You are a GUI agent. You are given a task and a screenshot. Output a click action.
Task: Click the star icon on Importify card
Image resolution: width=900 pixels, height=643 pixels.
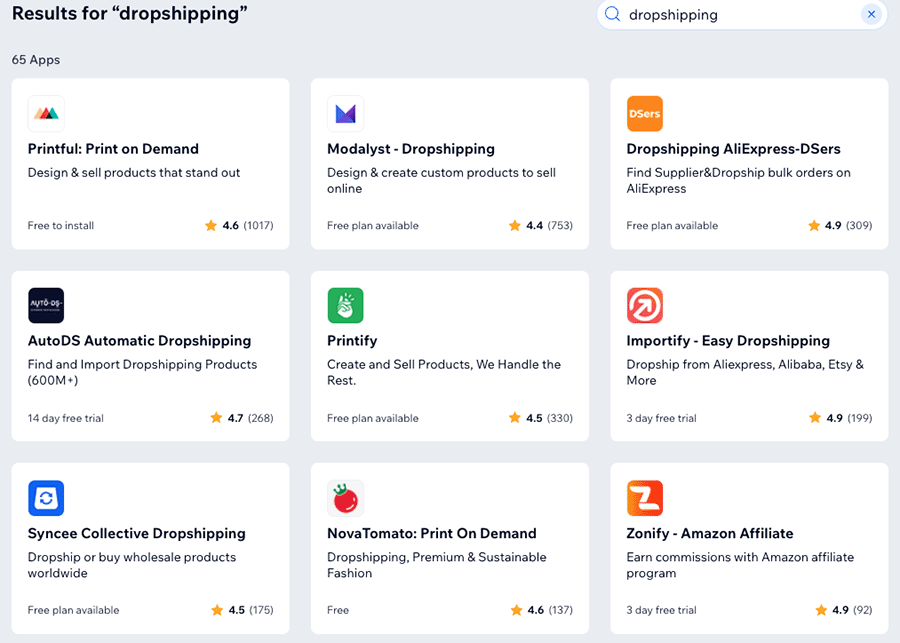pos(815,418)
